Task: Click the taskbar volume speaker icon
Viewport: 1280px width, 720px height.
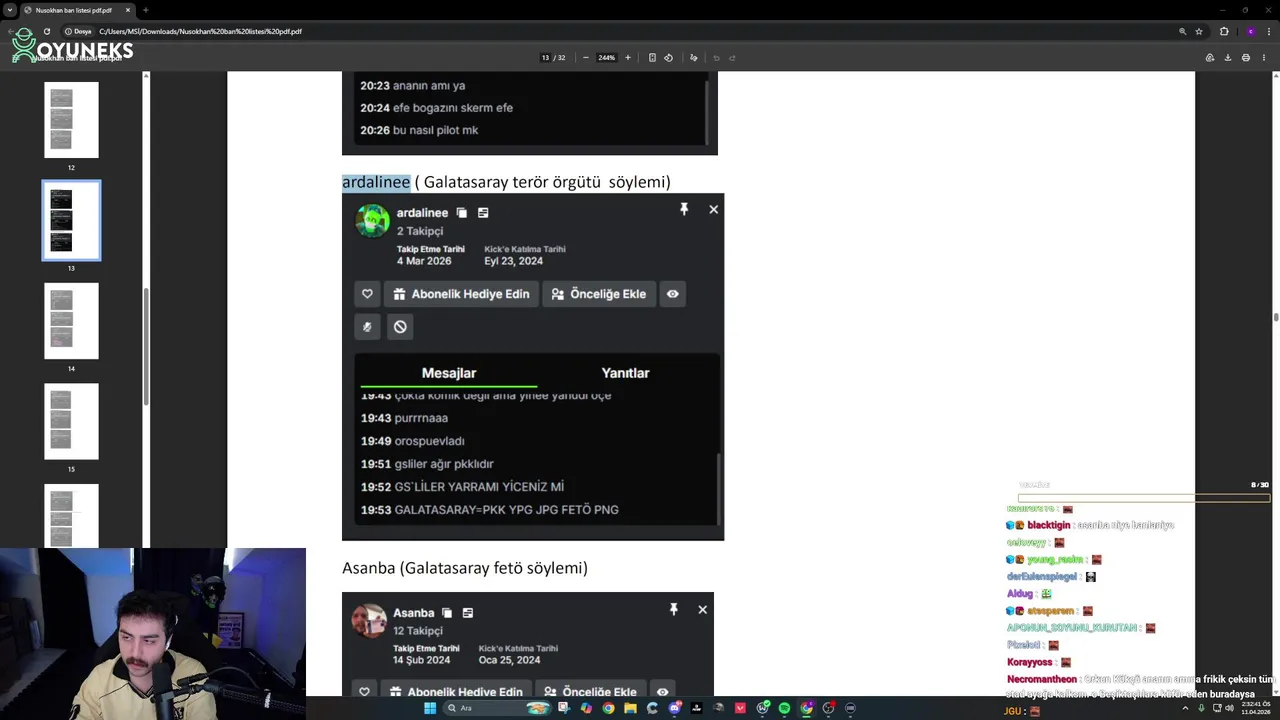Action: coord(1229,708)
